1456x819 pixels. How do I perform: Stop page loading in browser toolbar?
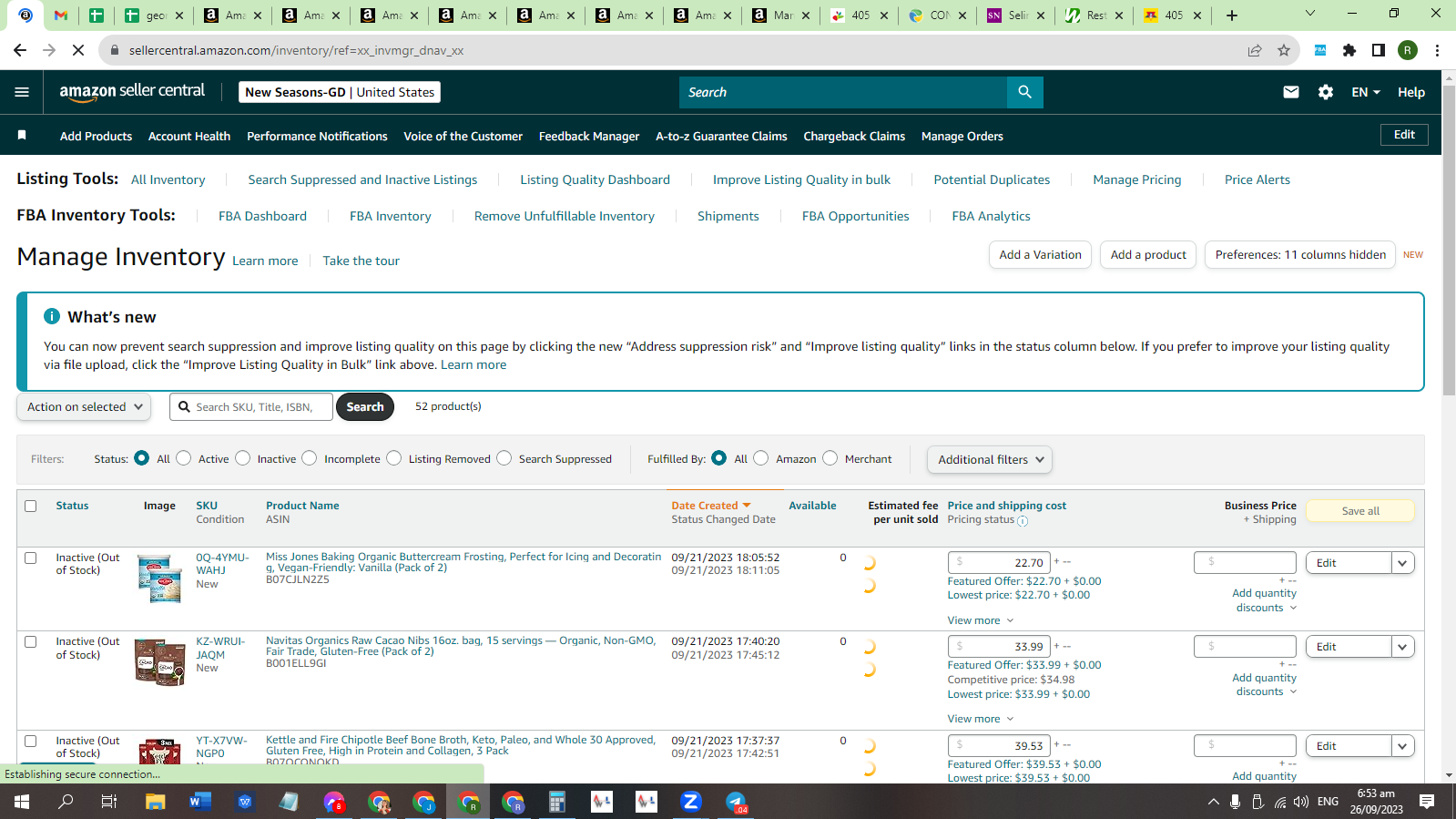(78, 50)
